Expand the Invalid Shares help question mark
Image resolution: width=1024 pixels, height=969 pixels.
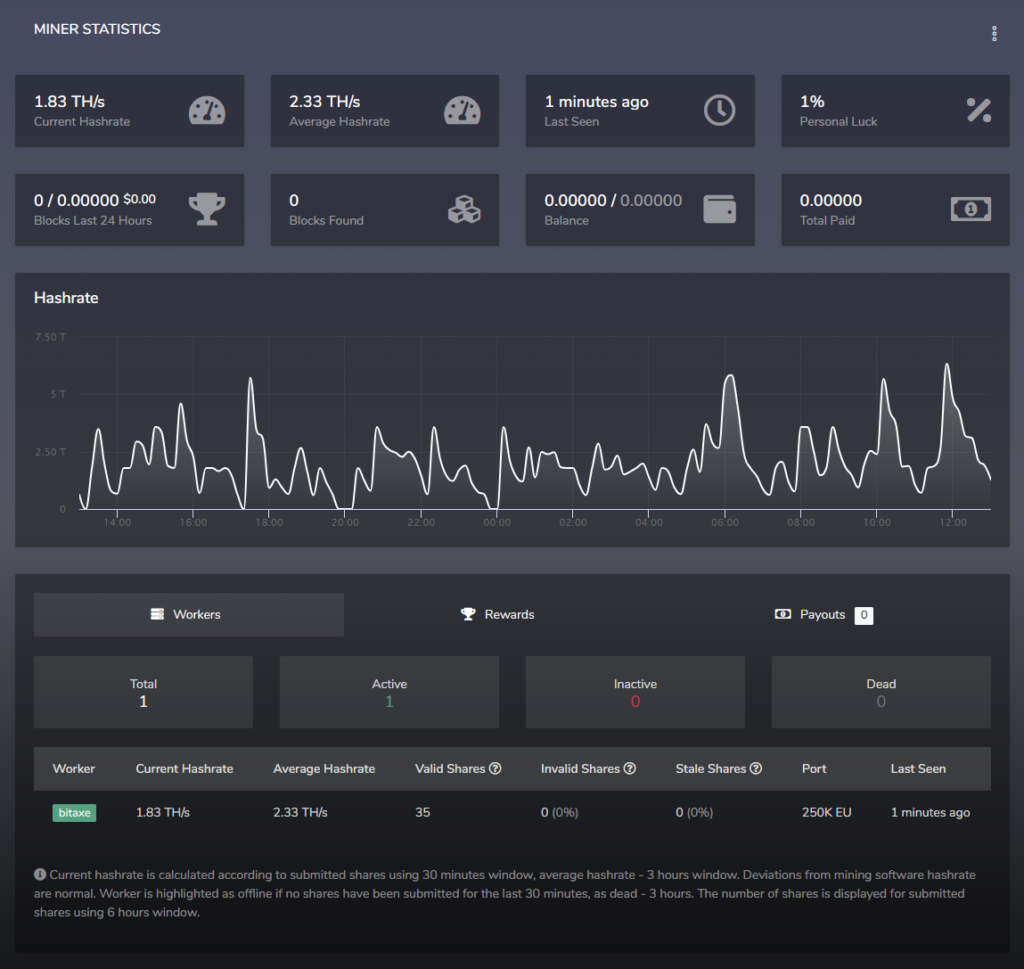tap(629, 768)
